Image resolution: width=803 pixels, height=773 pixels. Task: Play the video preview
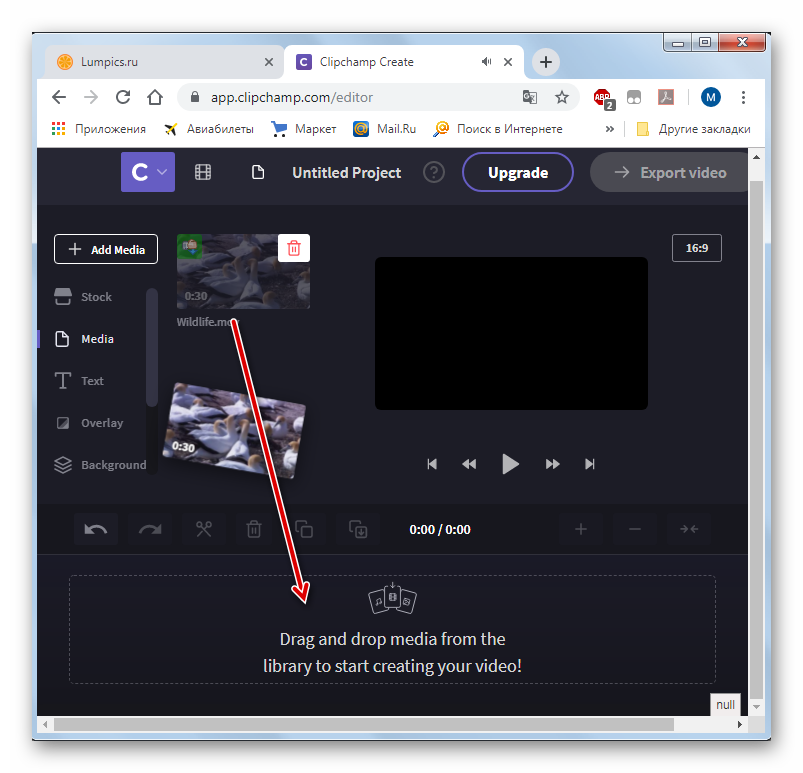[x=510, y=464]
